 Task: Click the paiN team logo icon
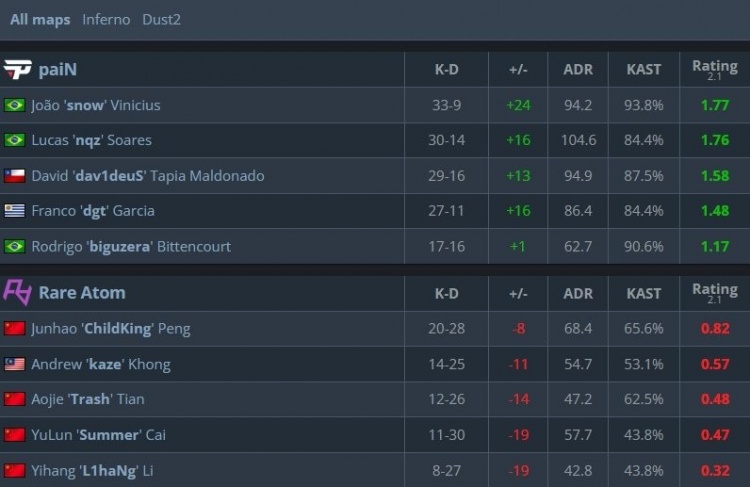pos(17,69)
